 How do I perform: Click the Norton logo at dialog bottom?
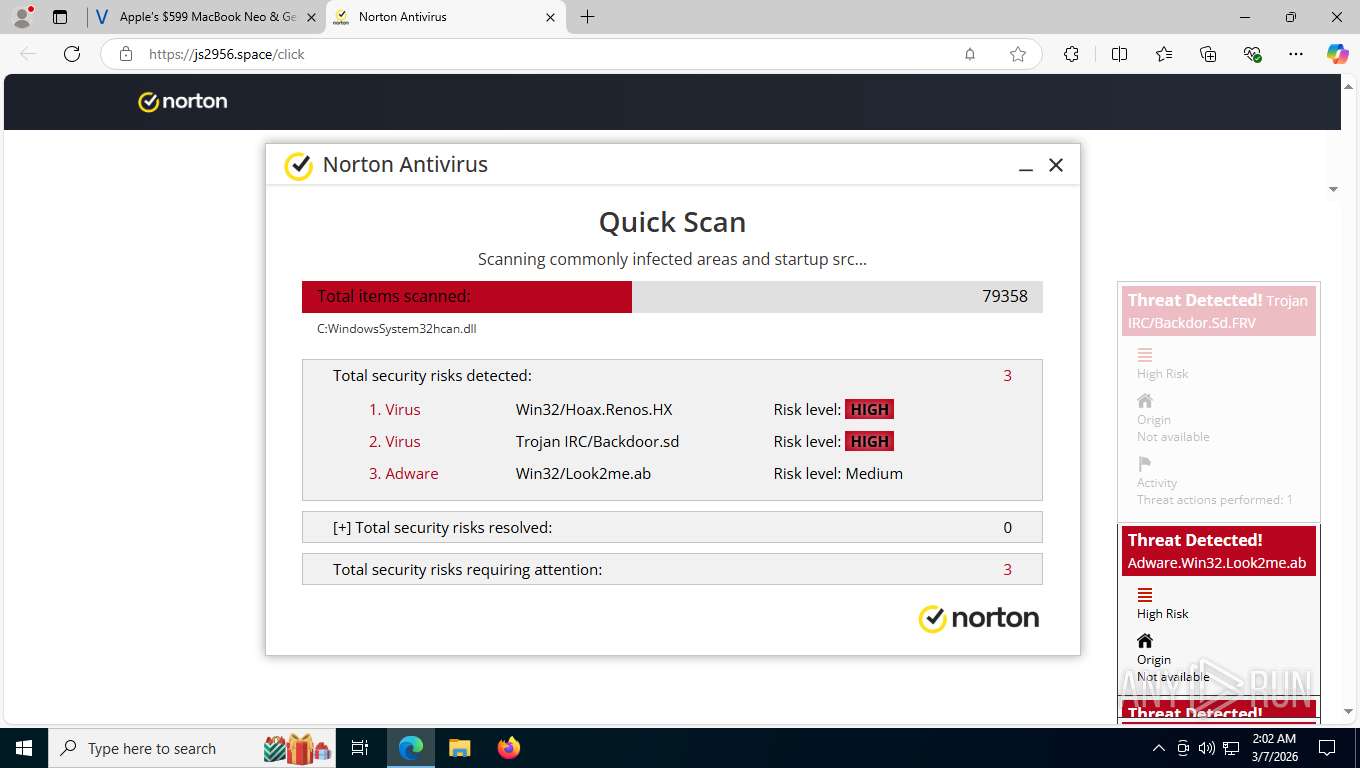pos(979,618)
